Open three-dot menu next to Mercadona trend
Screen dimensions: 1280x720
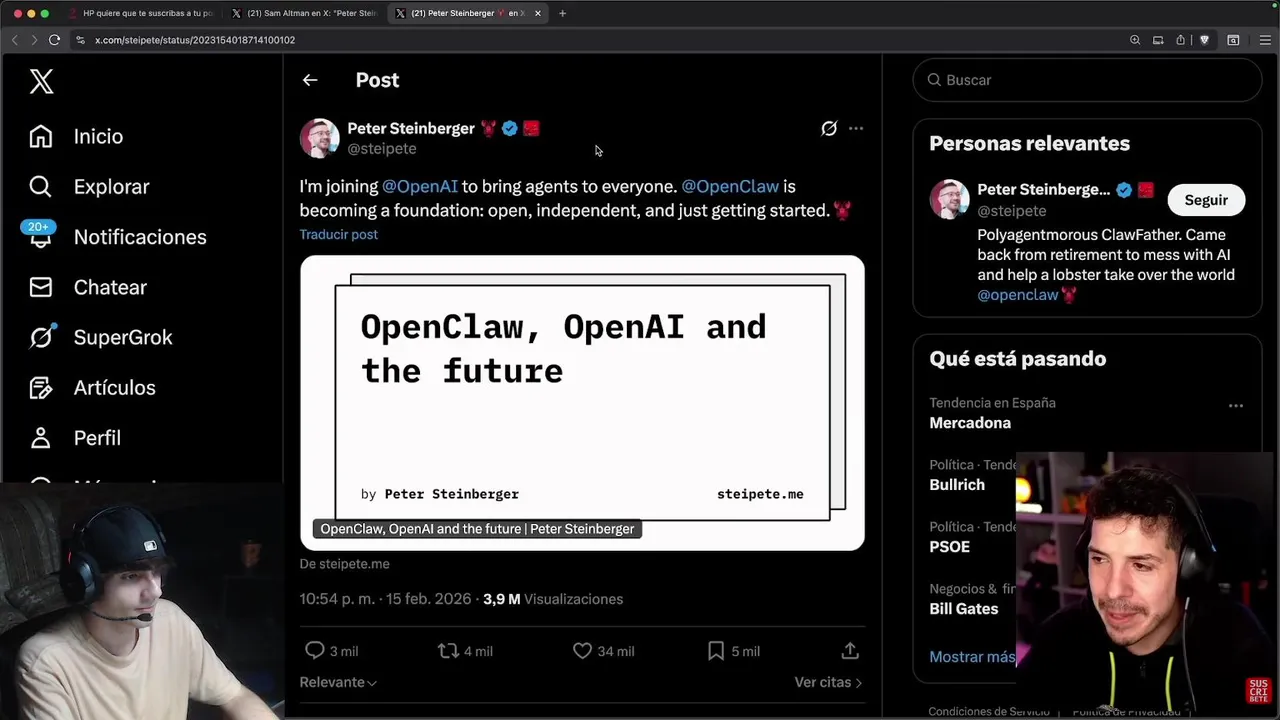[x=1236, y=406]
